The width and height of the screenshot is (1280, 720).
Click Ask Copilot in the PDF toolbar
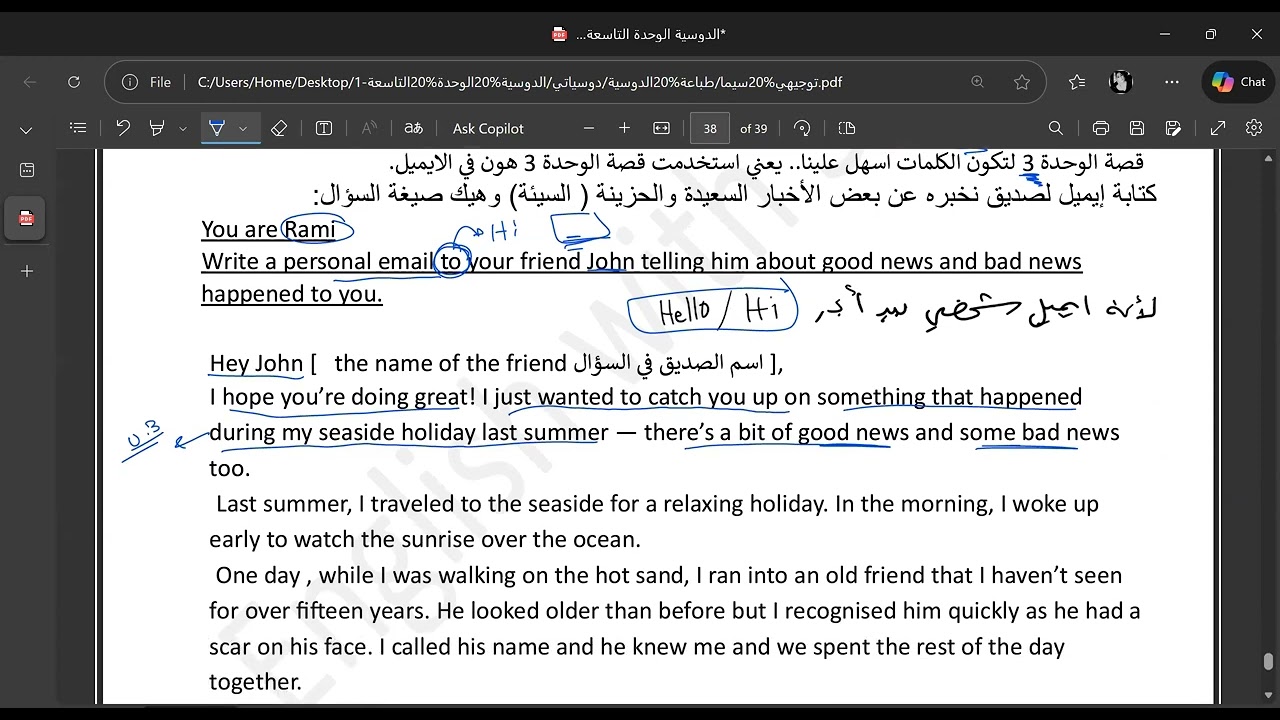488,128
